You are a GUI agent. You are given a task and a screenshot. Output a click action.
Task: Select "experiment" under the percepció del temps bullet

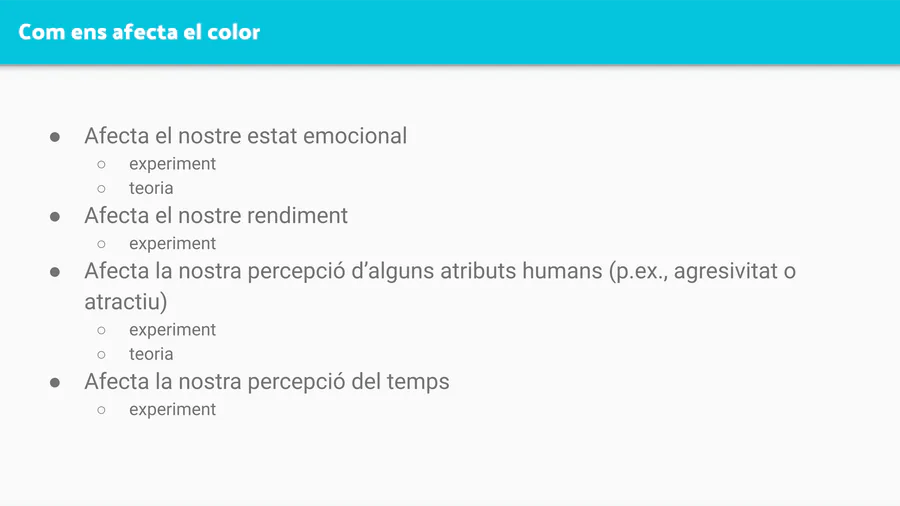(x=172, y=410)
